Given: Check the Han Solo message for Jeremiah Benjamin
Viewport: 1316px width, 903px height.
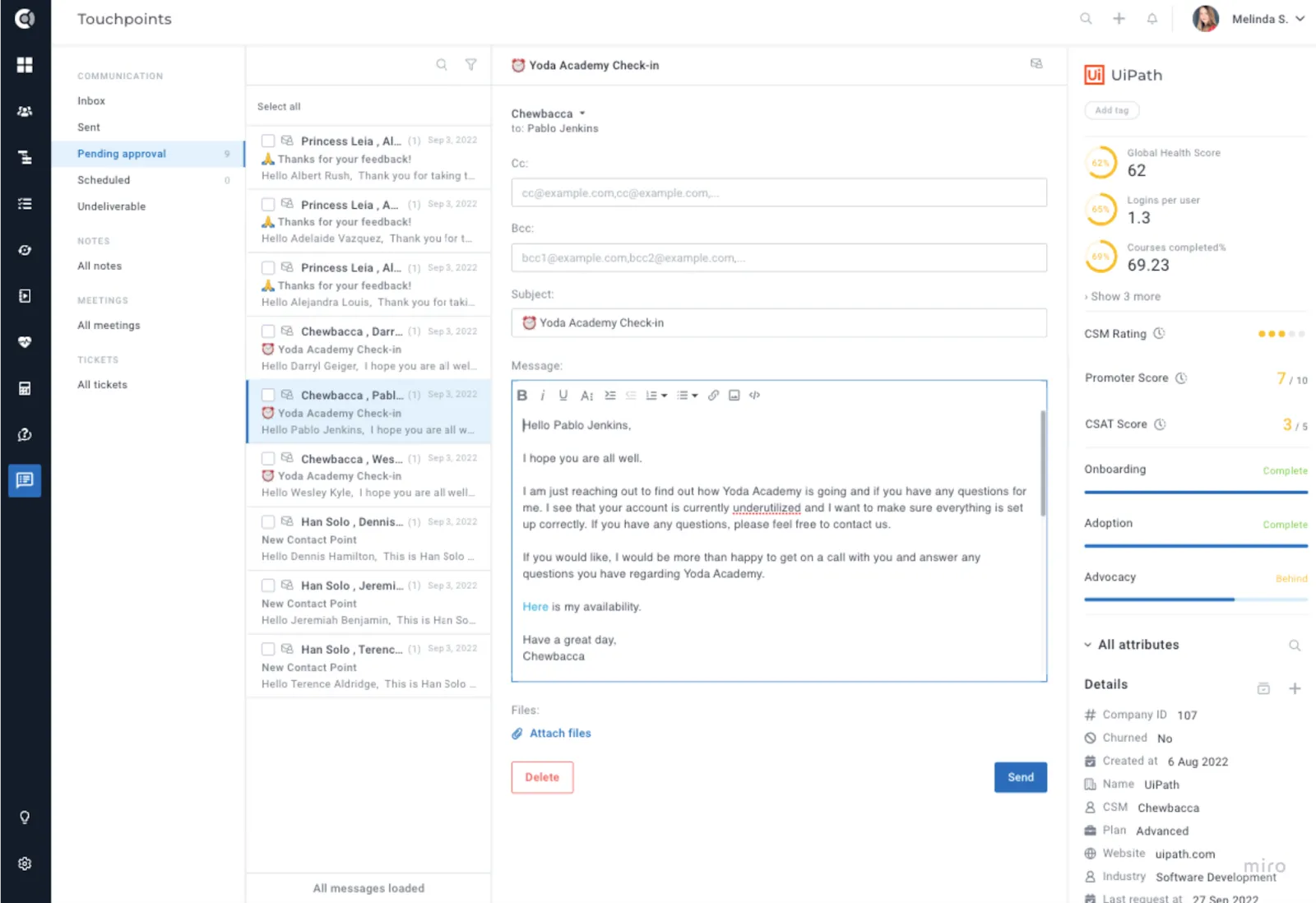Looking at the screenshot, I should (x=268, y=586).
